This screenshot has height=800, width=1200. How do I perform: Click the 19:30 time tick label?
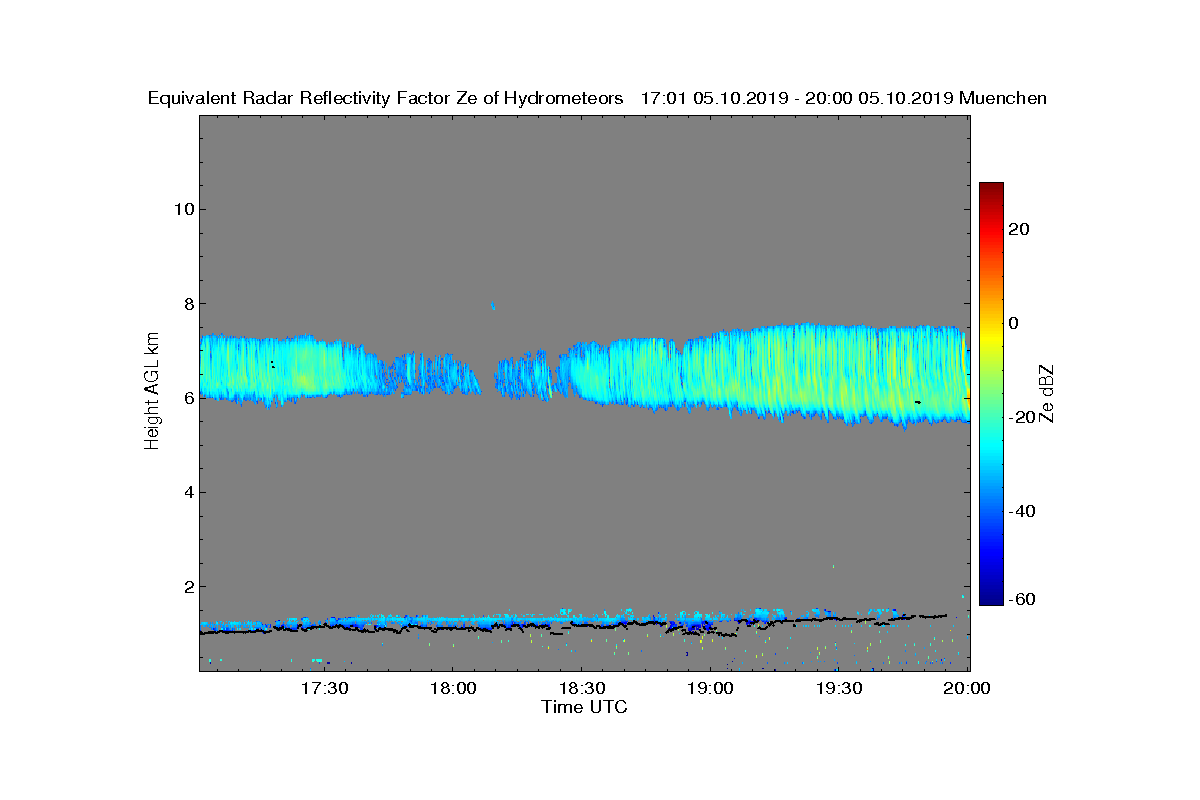839,689
